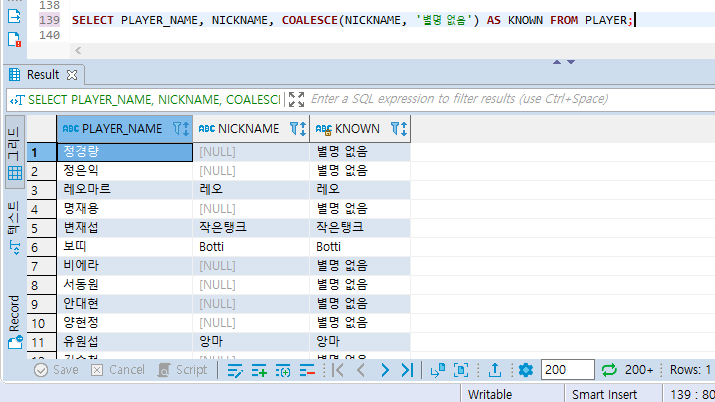
Task: Open filter menu for the KNOWN column
Action: coord(395,129)
